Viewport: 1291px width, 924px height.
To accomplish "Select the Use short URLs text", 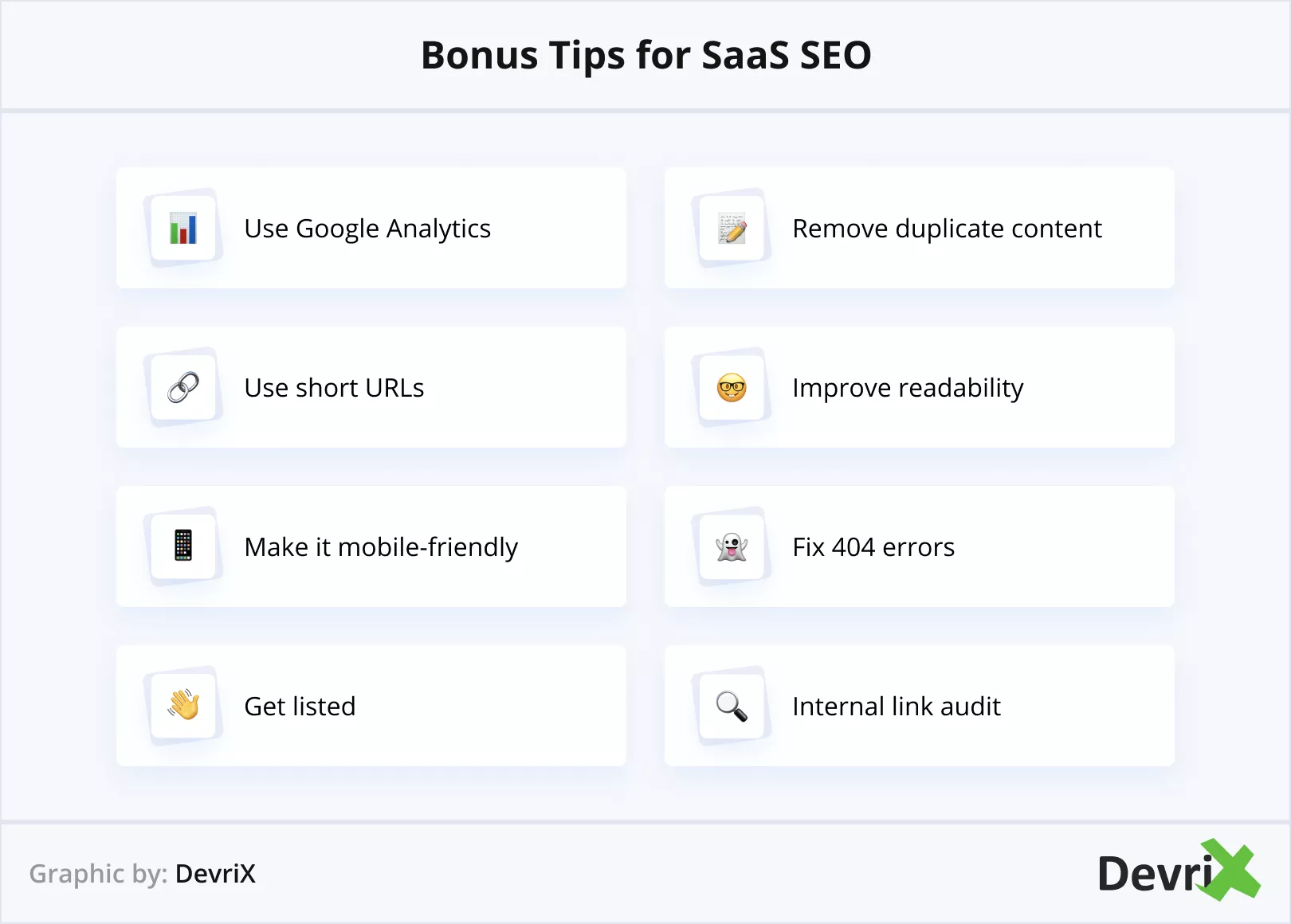I will (334, 388).
